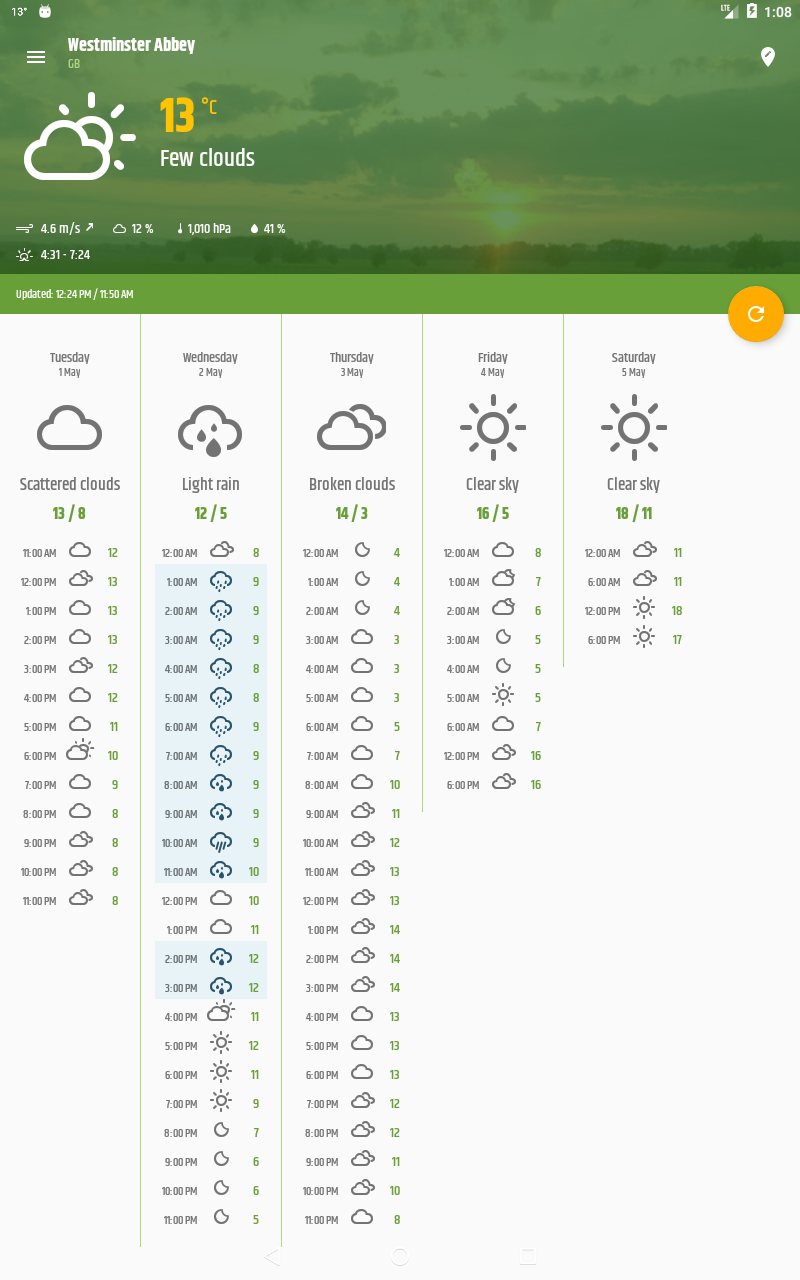800x1280 pixels.
Task: Tap Saturday's clear sky sun icon
Action: tap(634, 427)
